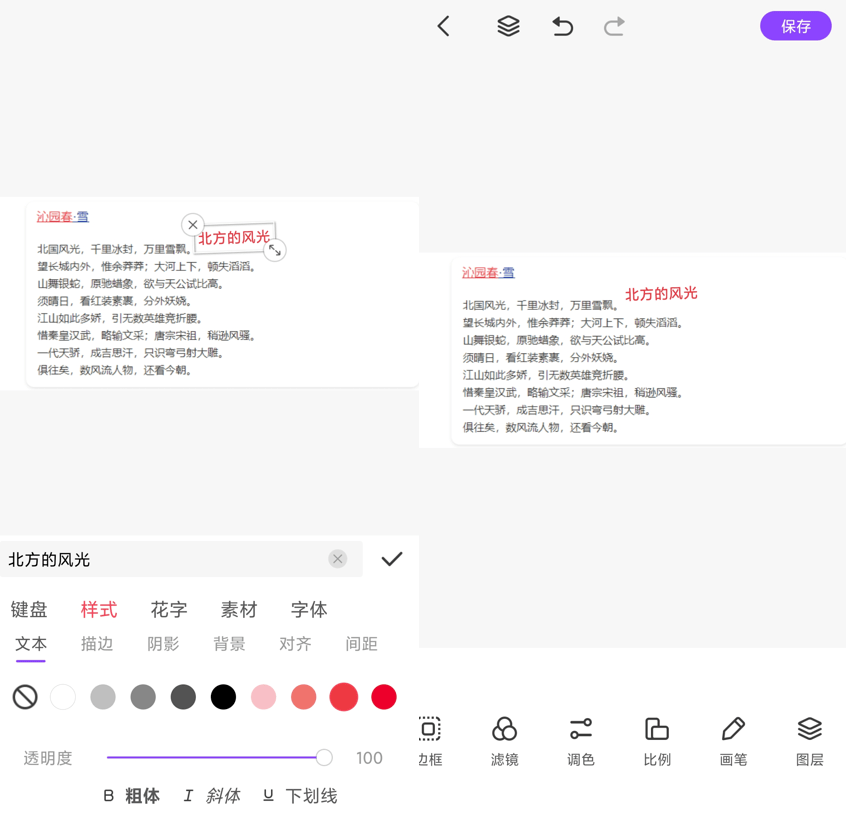Pick the white color swatch
Screen dimensions: 846x817
[63, 697]
